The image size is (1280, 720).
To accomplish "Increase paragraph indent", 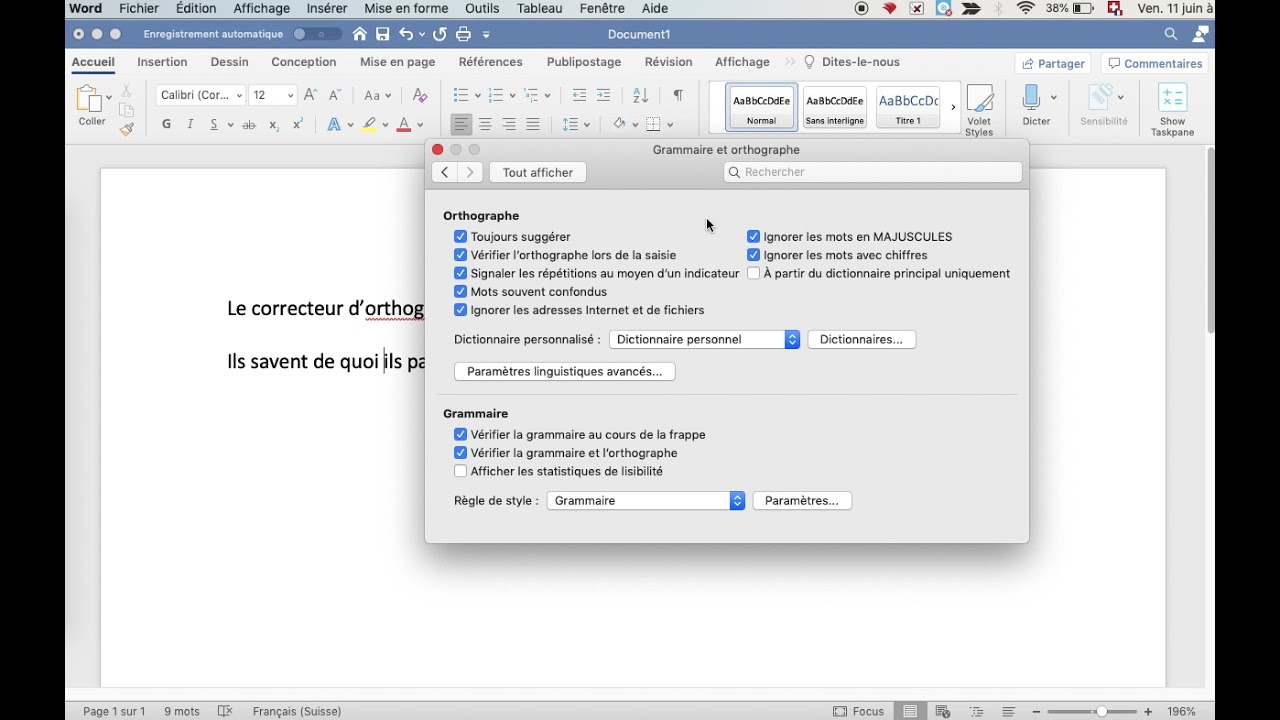I will [603, 95].
